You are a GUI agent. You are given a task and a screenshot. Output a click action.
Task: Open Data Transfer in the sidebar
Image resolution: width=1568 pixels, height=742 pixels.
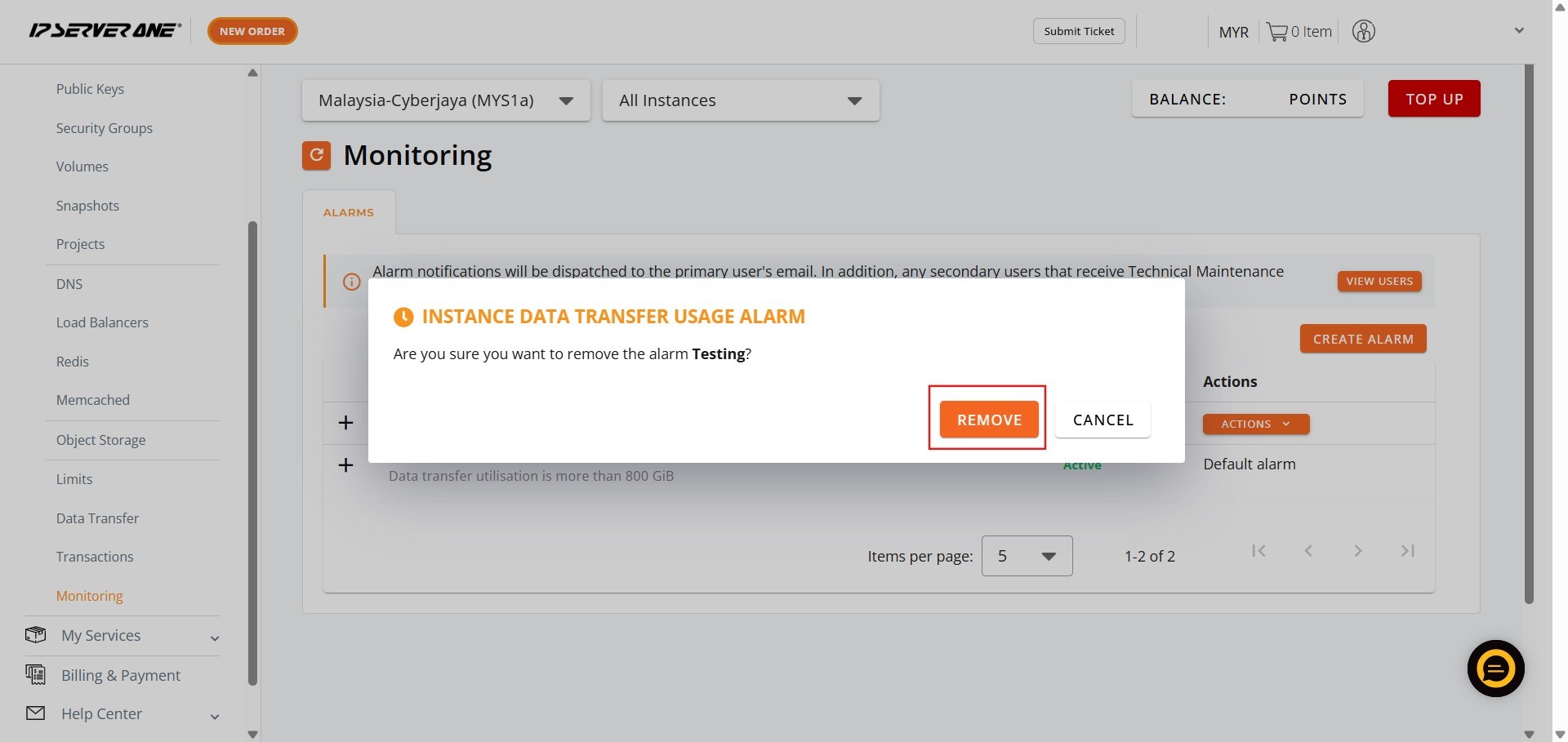click(x=97, y=518)
